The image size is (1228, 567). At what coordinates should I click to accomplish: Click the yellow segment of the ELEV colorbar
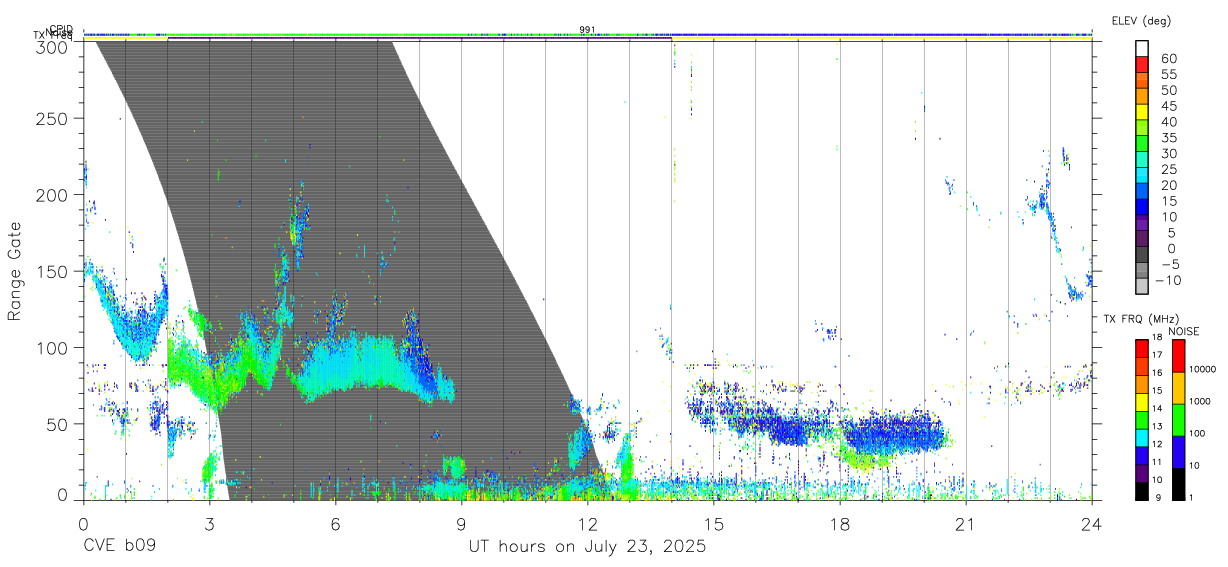(1142, 112)
